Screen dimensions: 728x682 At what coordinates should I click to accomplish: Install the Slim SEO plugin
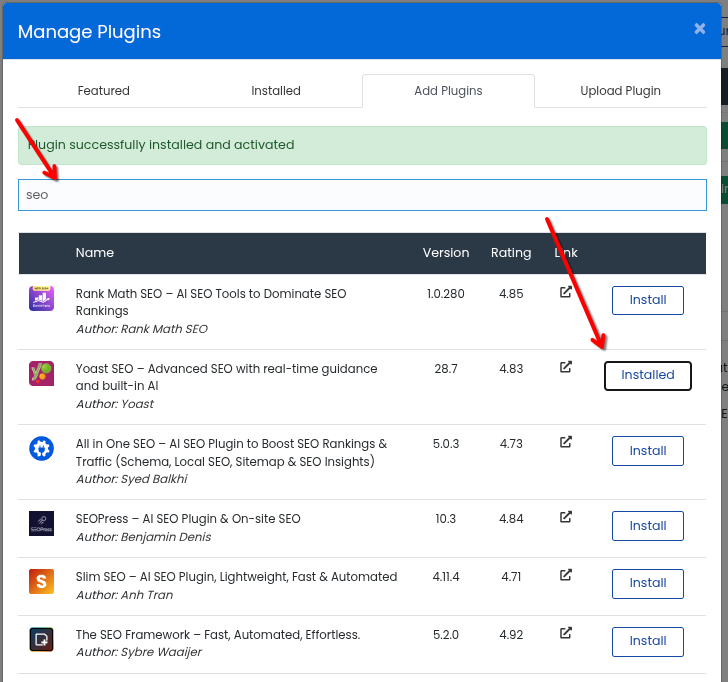(x=648, y=584)
